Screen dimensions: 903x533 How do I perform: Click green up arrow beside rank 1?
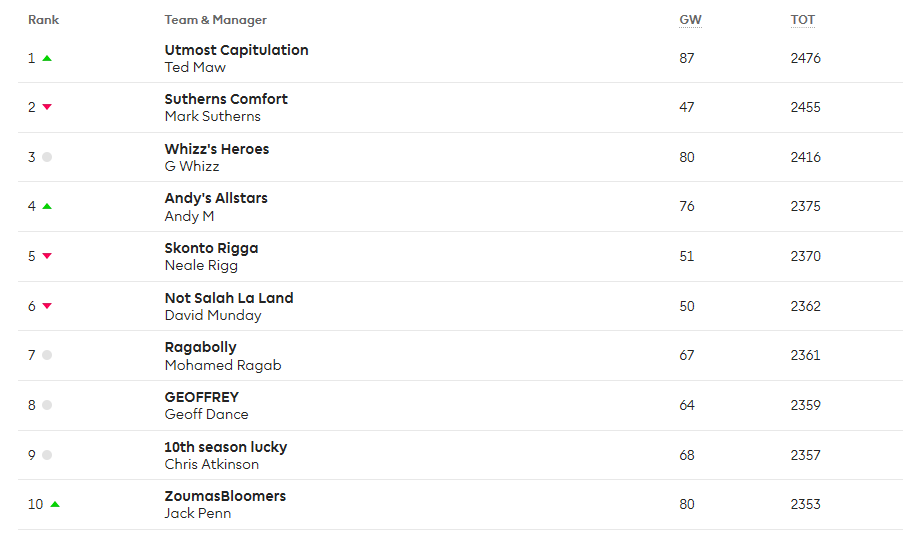[x=47, y=58]
